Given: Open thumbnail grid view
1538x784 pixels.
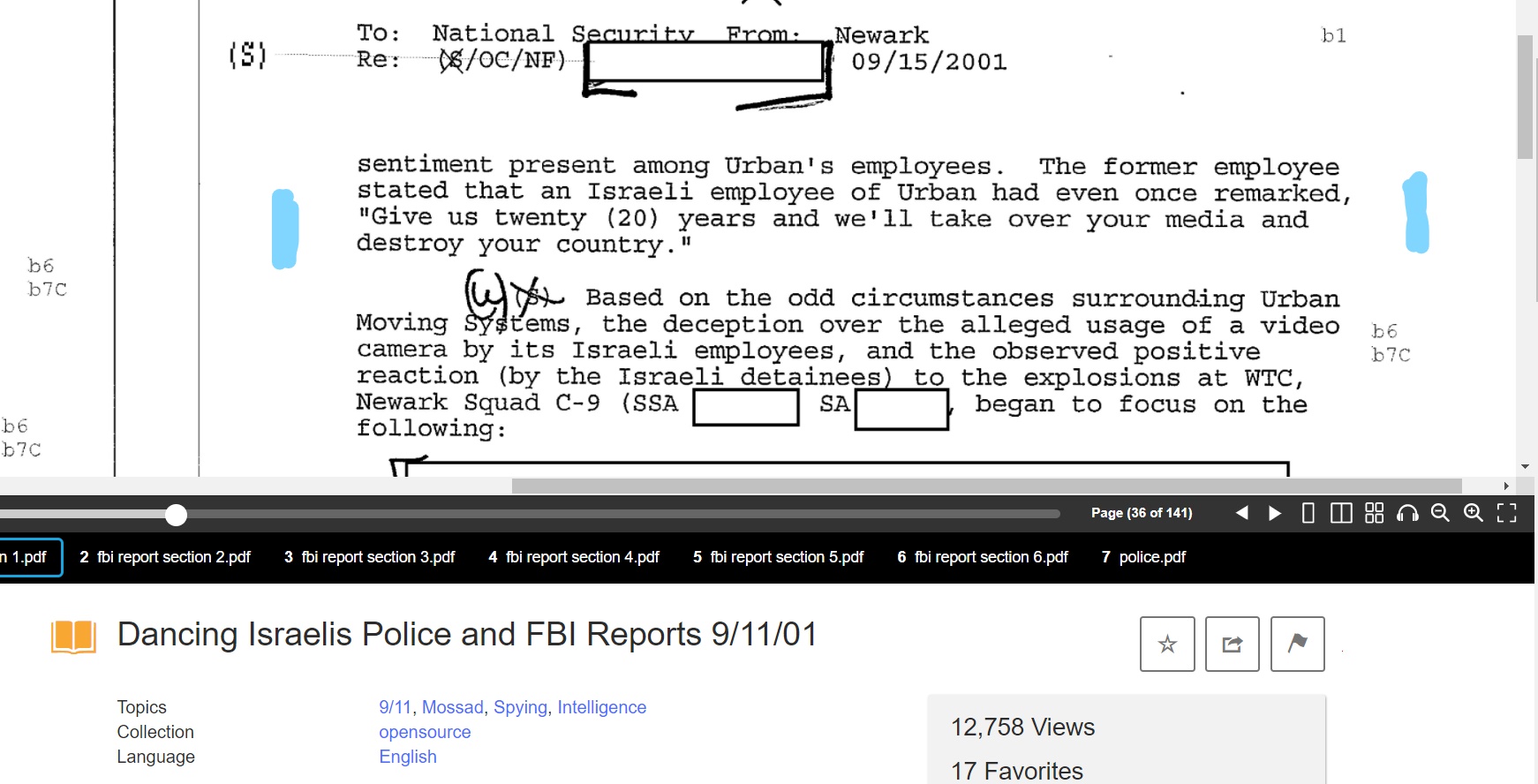Looking at the screenshot, I should coord(1375,513).
